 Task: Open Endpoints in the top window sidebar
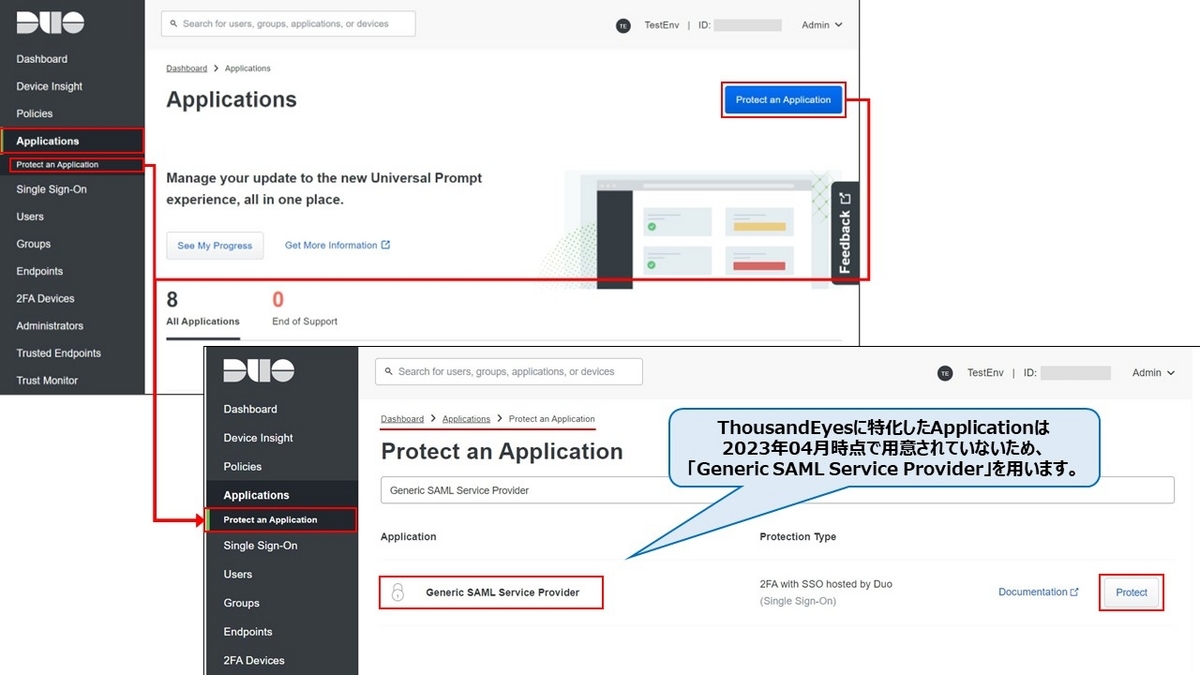[39, 271]
